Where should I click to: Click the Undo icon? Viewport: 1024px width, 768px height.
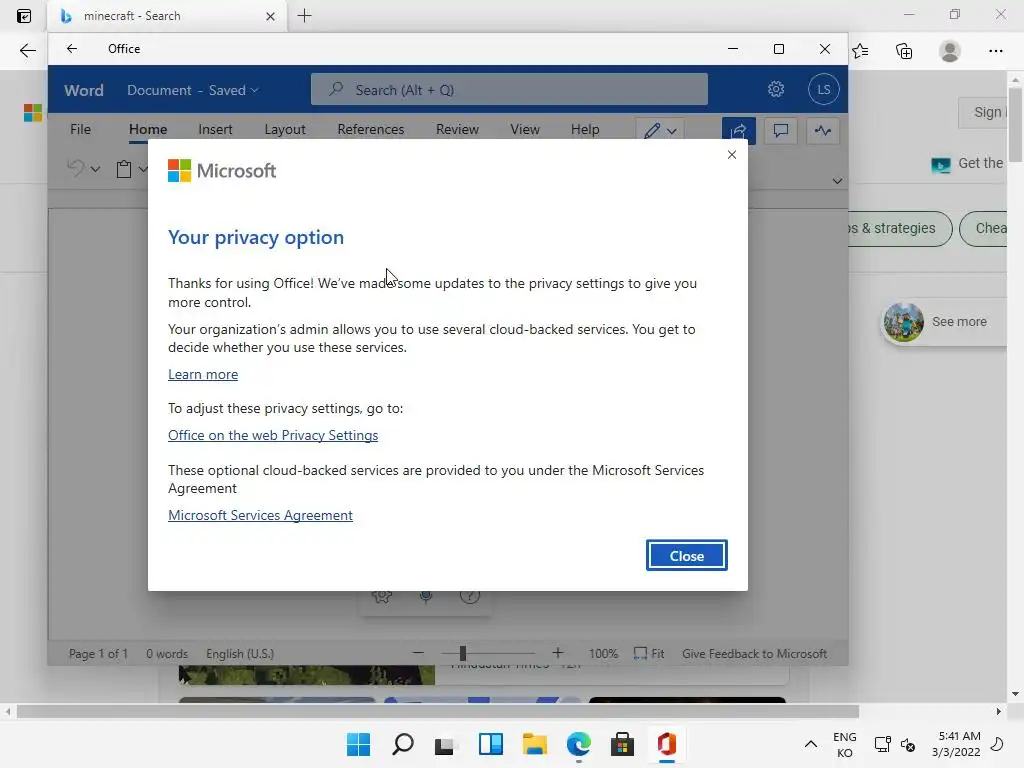pyautogui.click(x=75, y=168)
